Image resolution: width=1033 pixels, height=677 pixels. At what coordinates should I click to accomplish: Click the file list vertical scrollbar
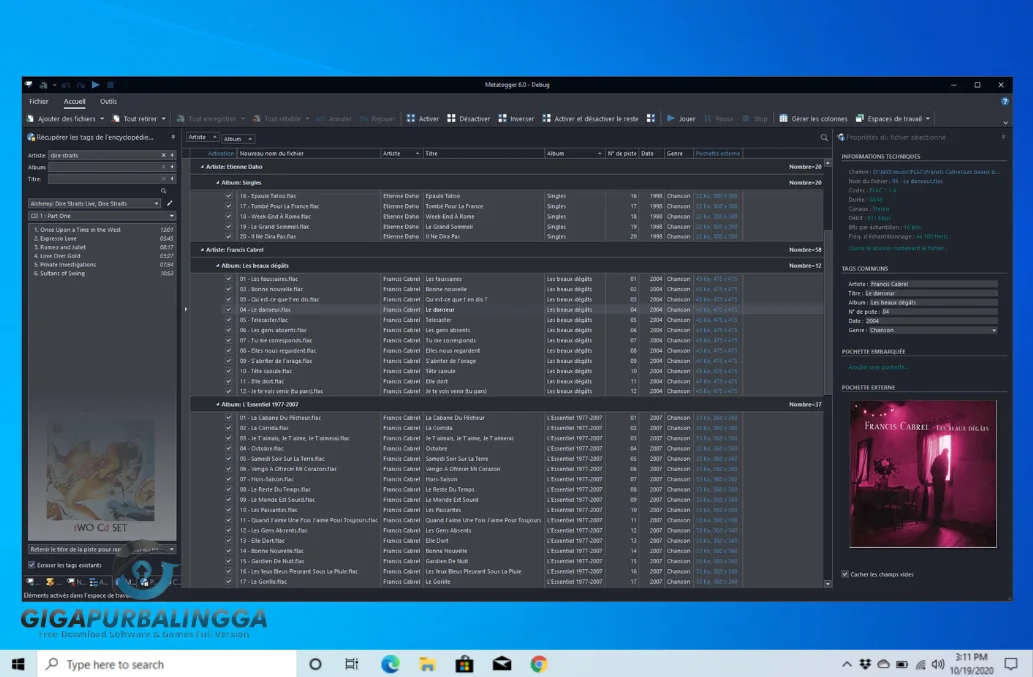828,310
